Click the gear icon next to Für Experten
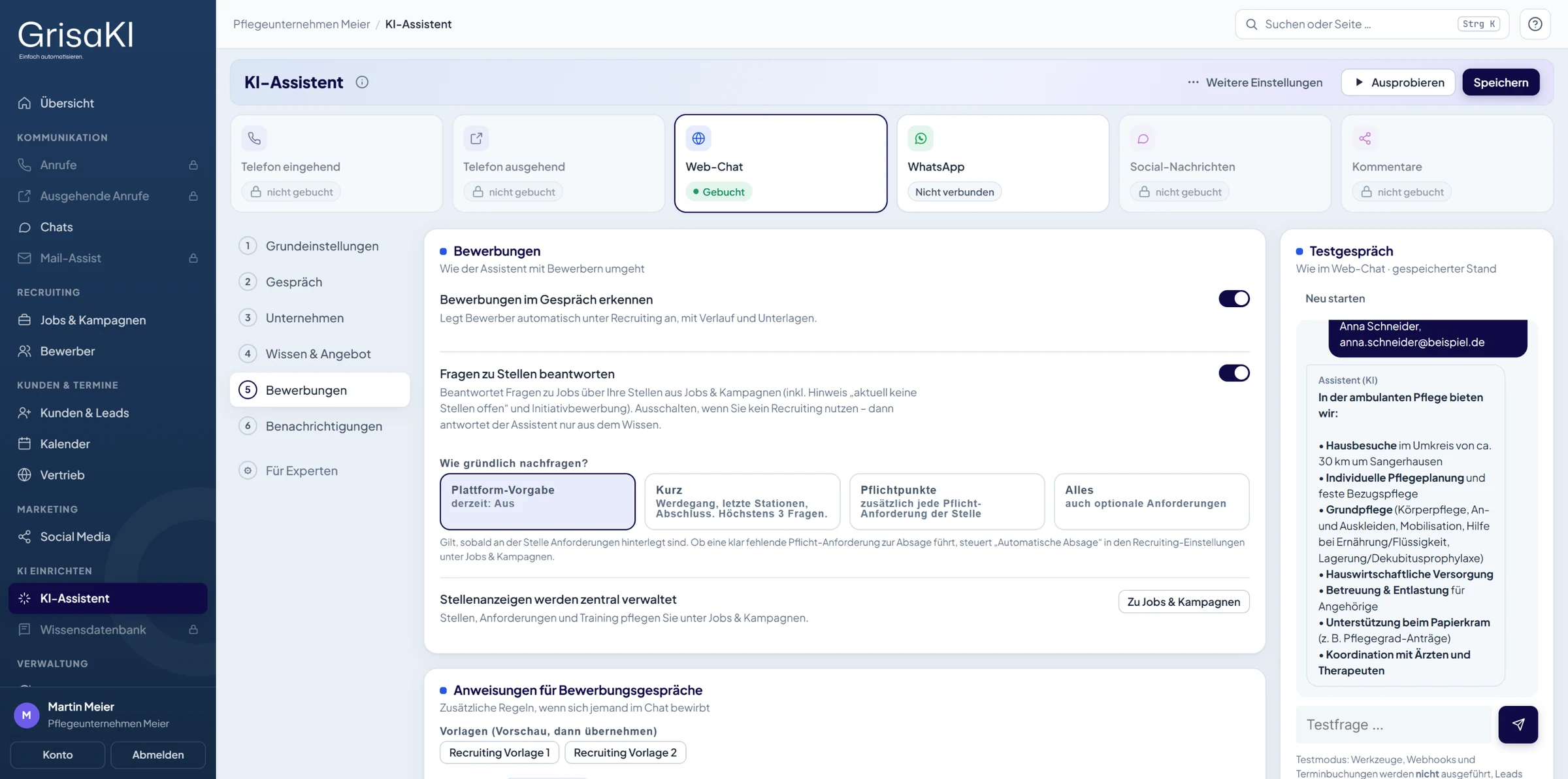Viewport: 1568px width, 779px height. [248, 471]
